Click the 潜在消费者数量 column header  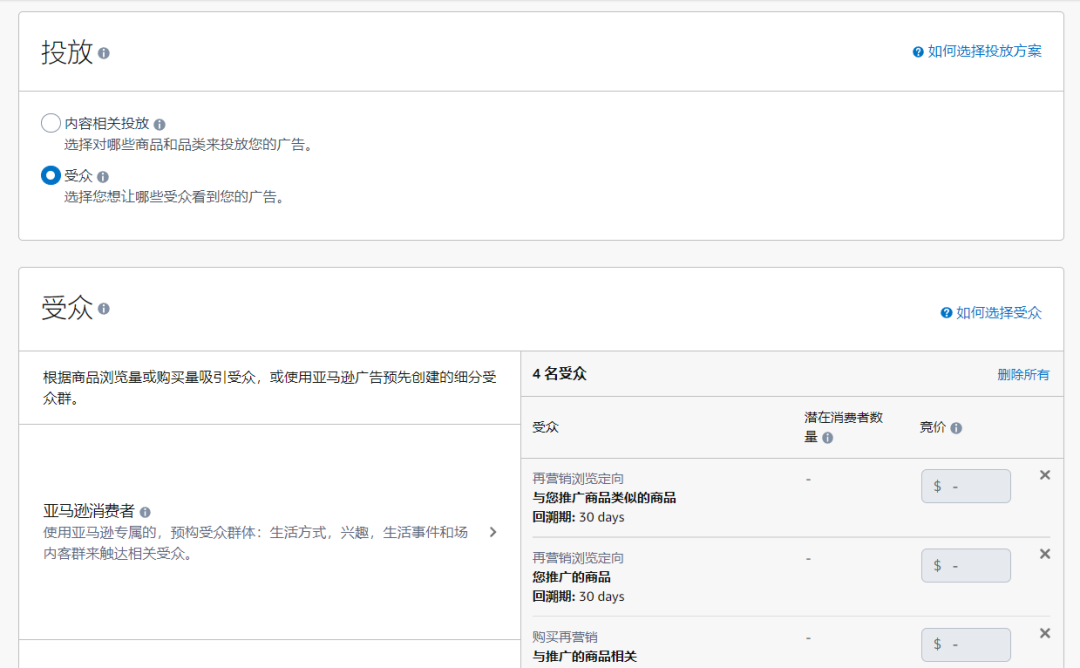tap(843, 427)
